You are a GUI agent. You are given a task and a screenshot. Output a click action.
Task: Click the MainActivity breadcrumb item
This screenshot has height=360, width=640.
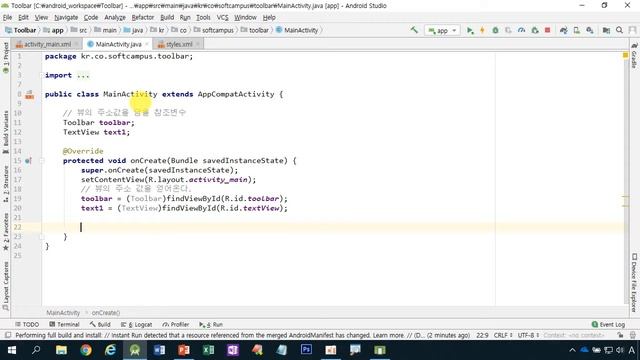297,30
